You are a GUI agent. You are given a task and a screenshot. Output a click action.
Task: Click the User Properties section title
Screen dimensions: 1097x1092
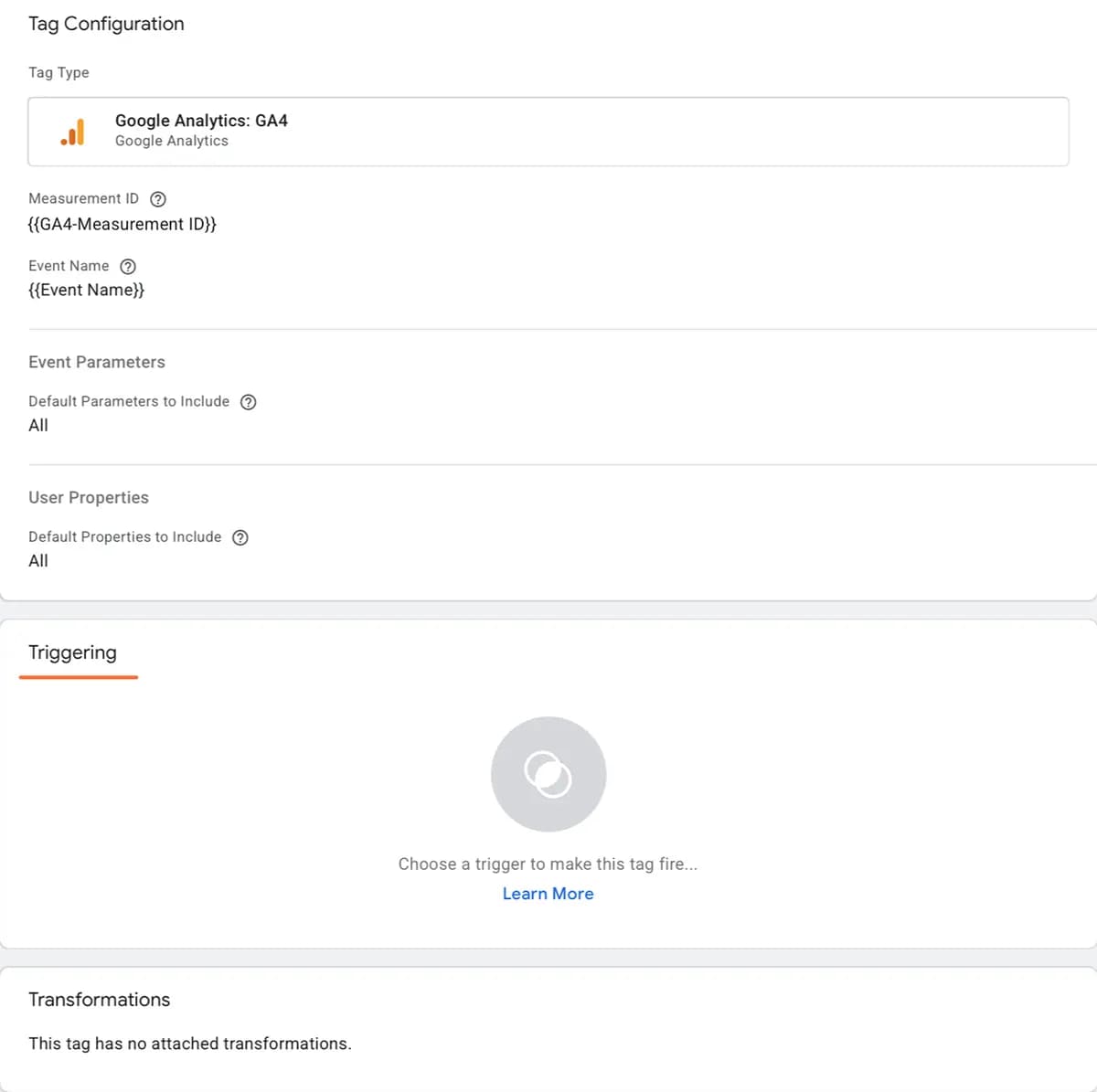[89, 497]
